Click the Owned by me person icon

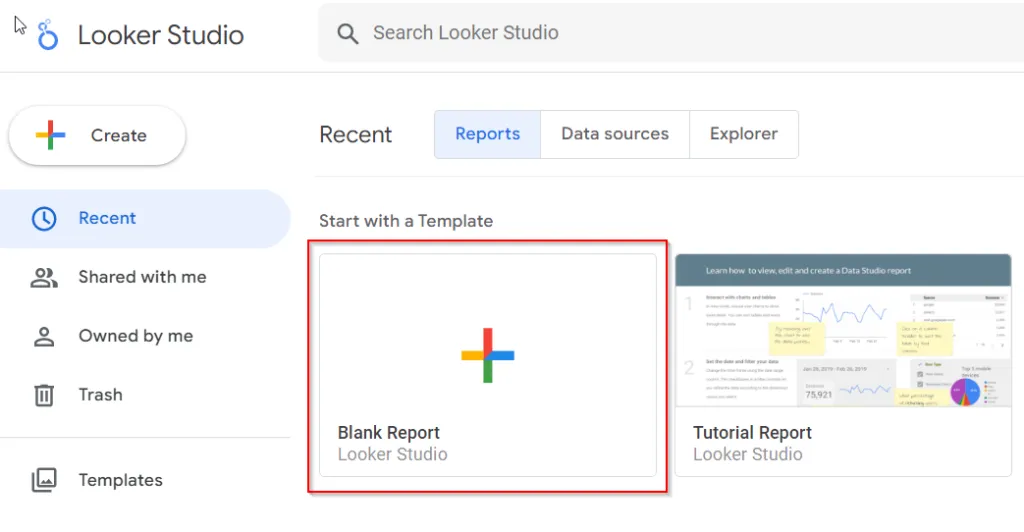(44, 336)
